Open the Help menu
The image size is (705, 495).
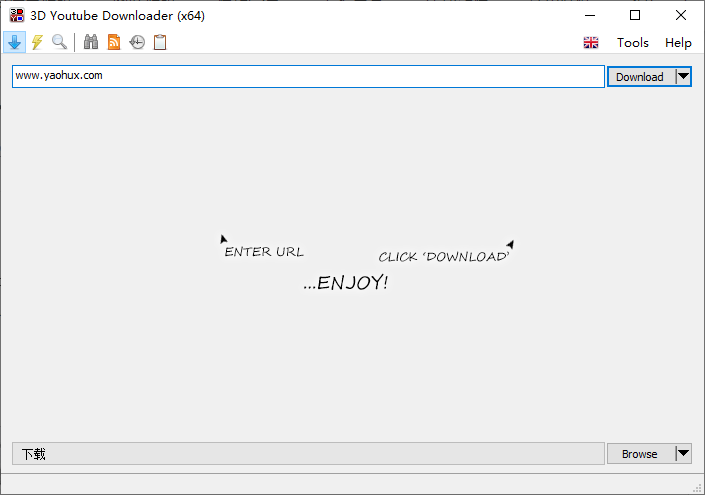coord(678,43)
